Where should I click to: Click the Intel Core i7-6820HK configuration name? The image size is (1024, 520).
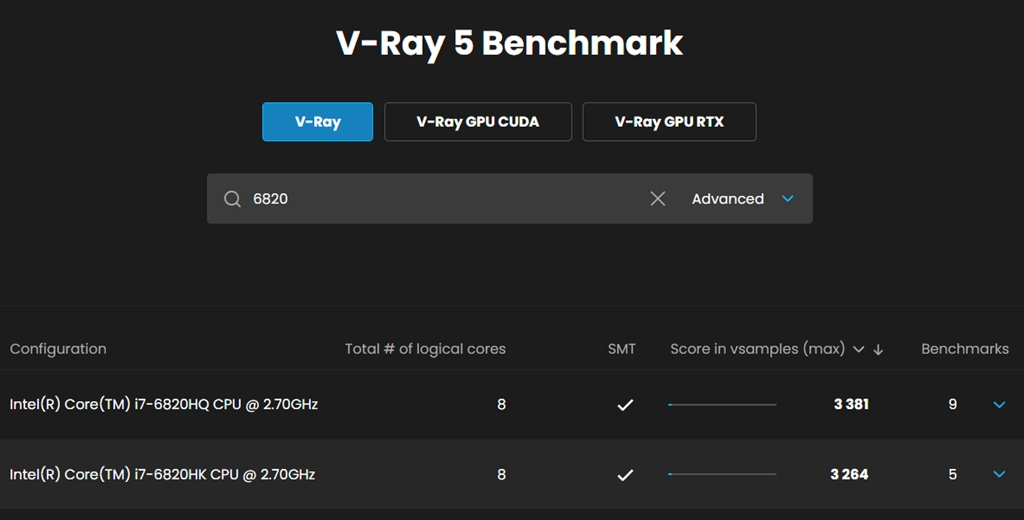click(162, 474)
